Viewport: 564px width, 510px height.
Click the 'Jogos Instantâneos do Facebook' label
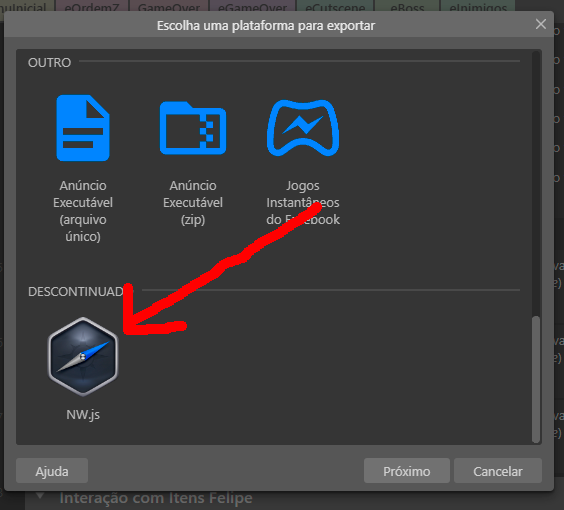(303, 202)
